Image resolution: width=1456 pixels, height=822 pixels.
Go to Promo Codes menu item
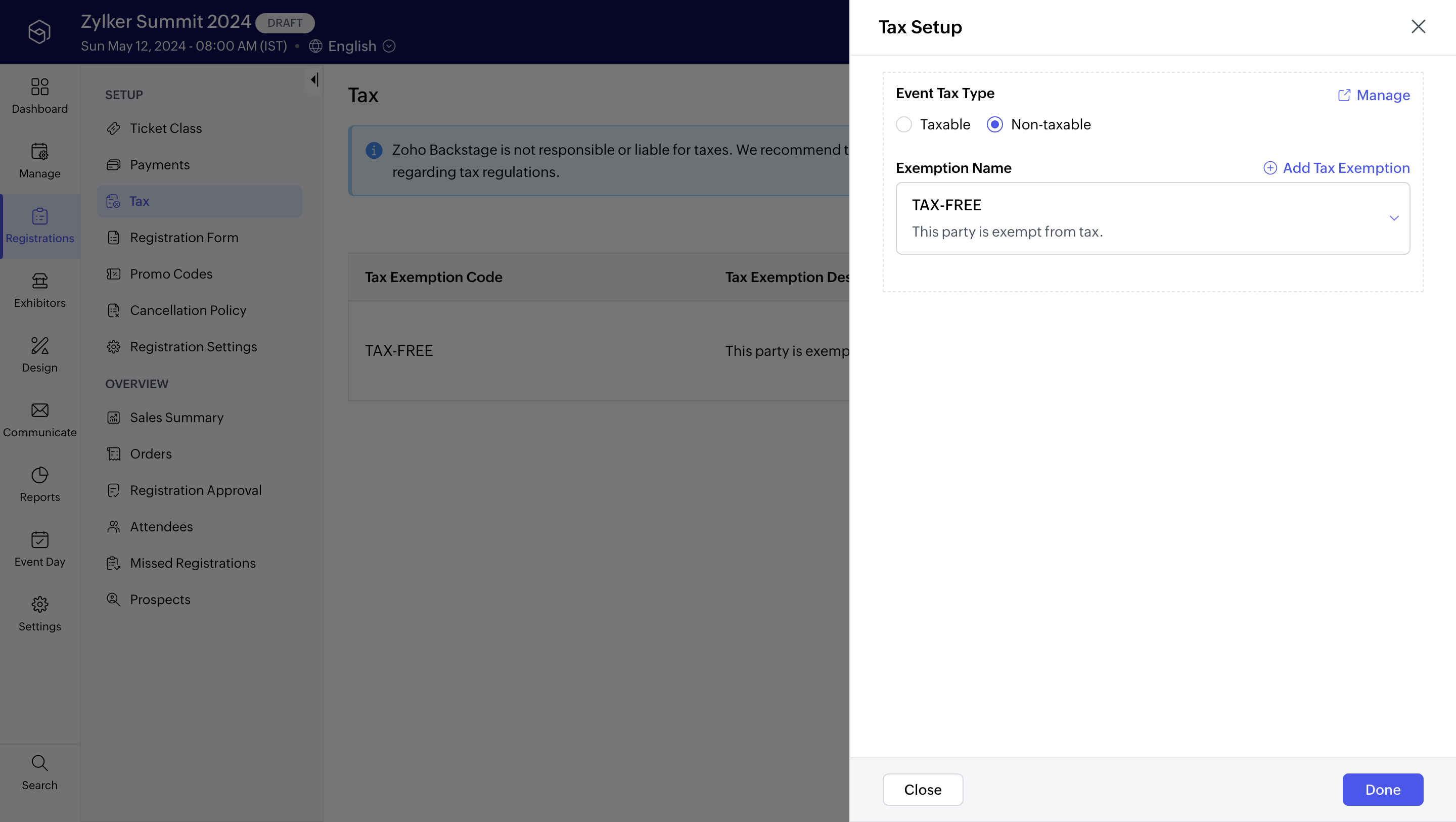(171, 274)
